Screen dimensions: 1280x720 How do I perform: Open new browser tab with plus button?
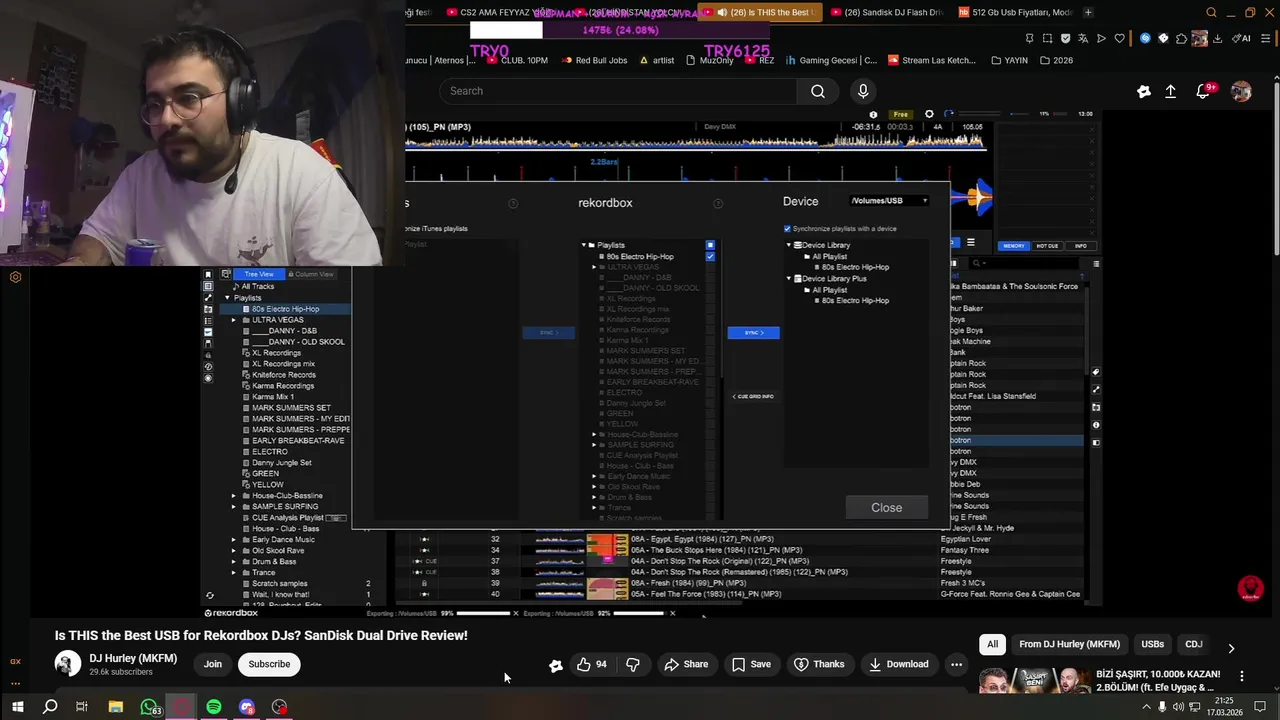tap(1088, 12)
